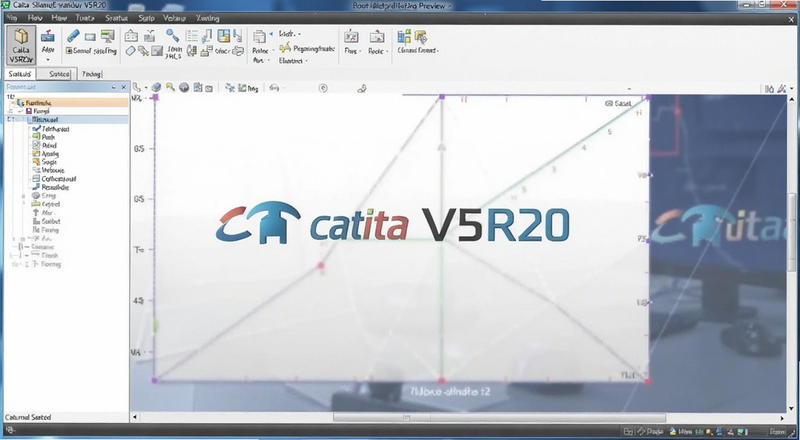Tick the small checkbox icon under the pen

[69, 51]
